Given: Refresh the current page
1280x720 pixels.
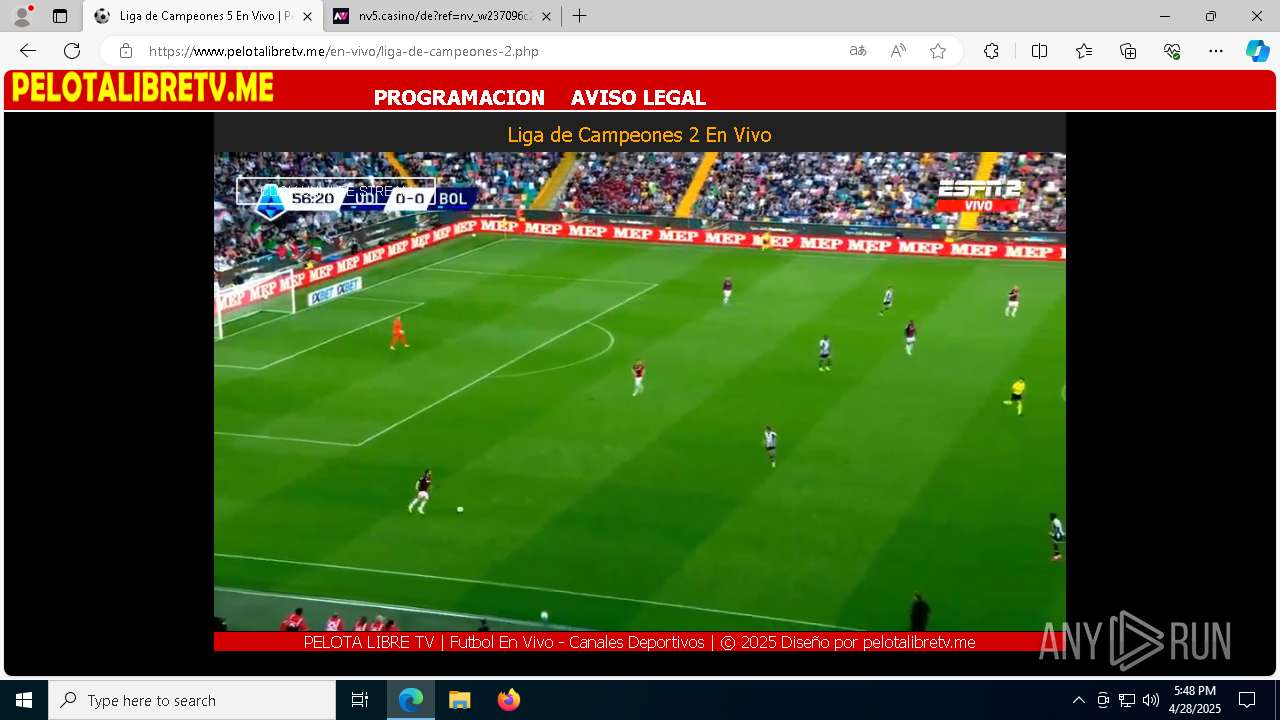Looking at the screenshot, I should click(72, 51).
